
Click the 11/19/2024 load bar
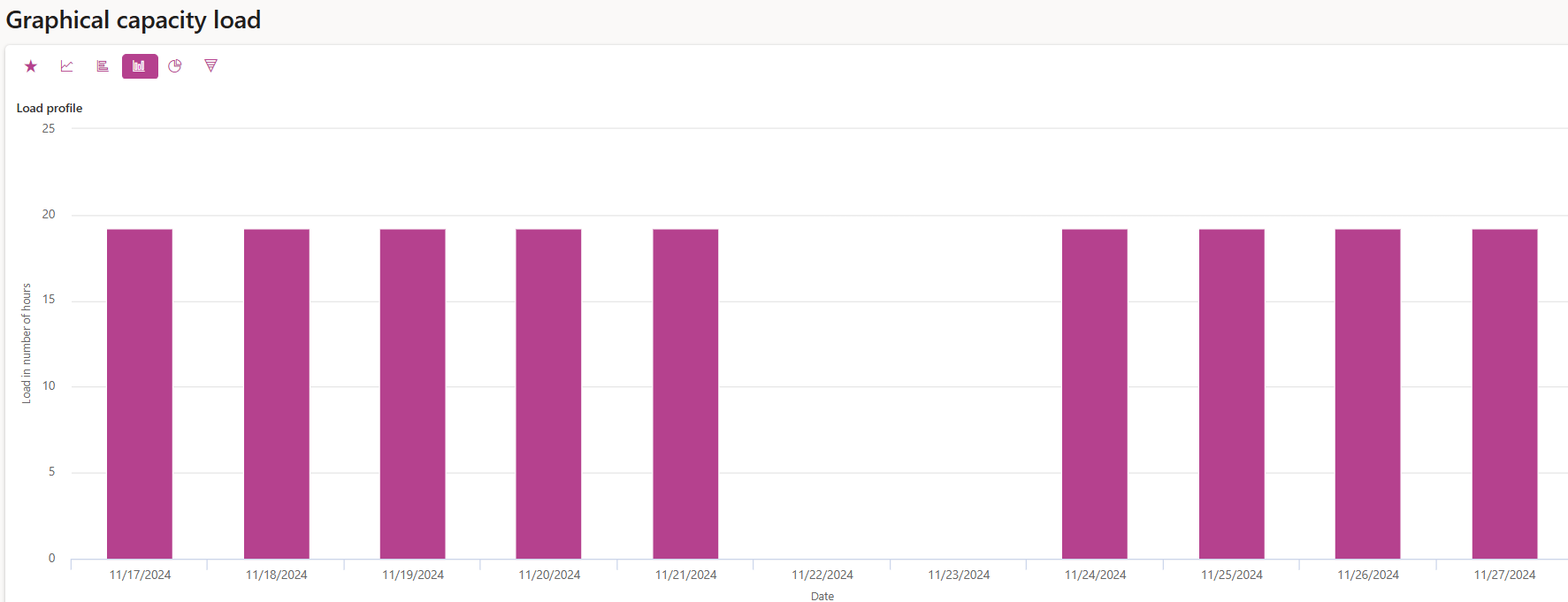click(x=413, y=393)
